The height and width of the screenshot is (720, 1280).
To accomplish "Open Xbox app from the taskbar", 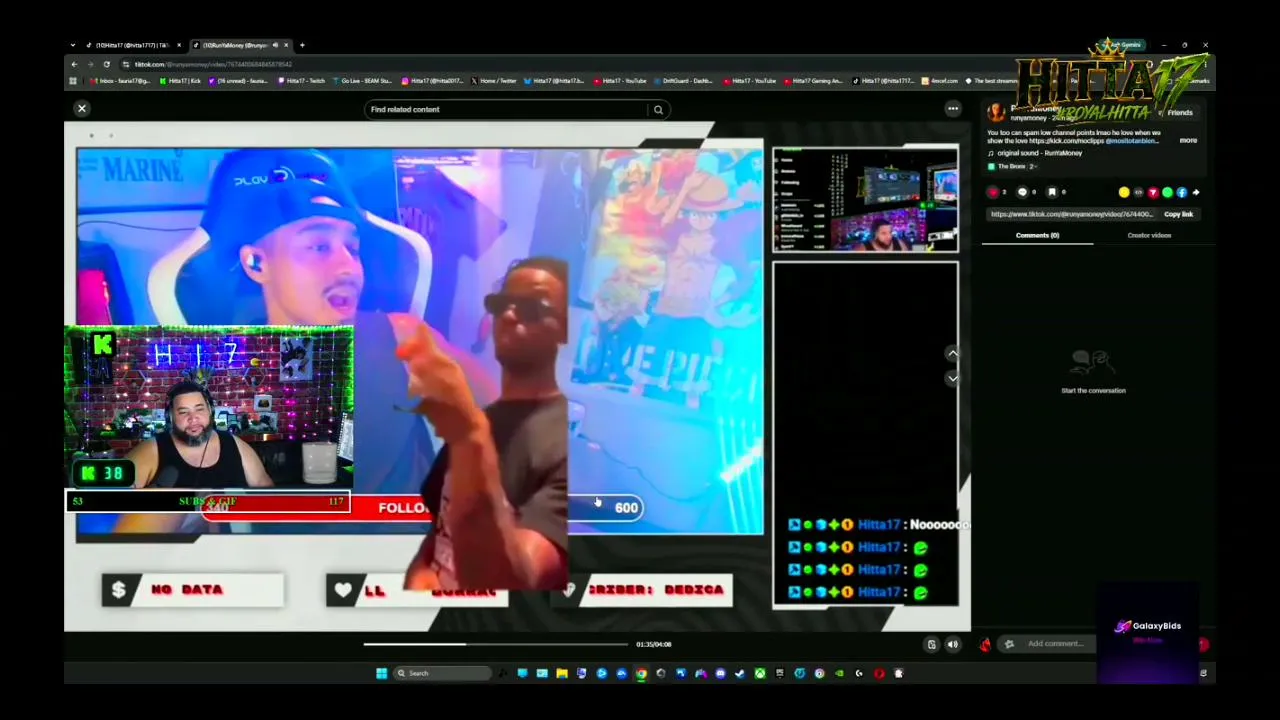I will pyautogui.click(x=760, y=673).
